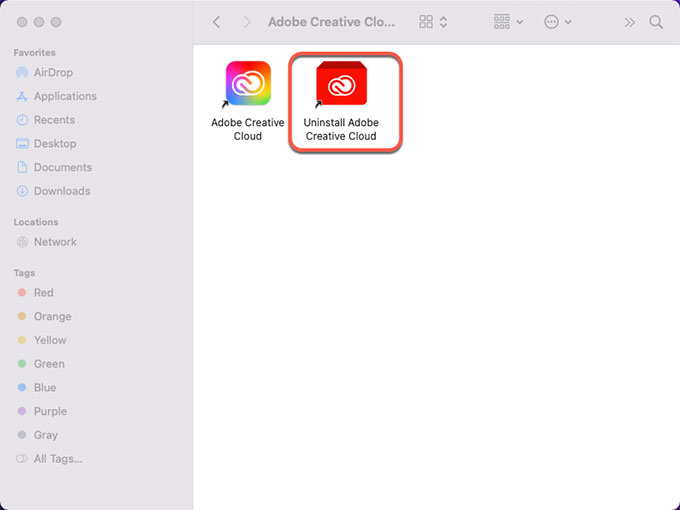Viewport: 680px width, 510px height.
Task: Open the group-by options dropdown
Action: 508,22
